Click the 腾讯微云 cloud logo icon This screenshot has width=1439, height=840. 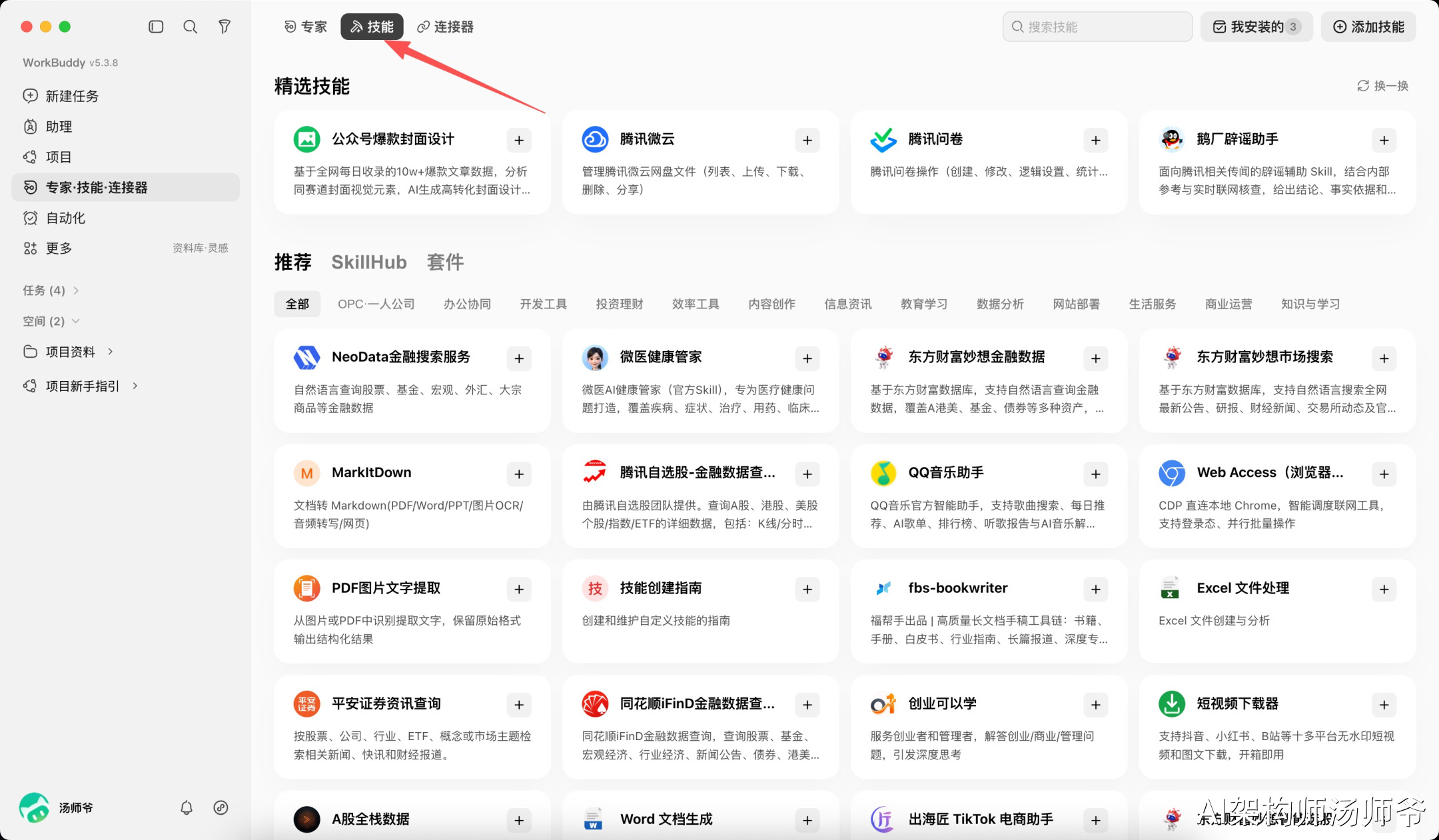pos(595,139)
